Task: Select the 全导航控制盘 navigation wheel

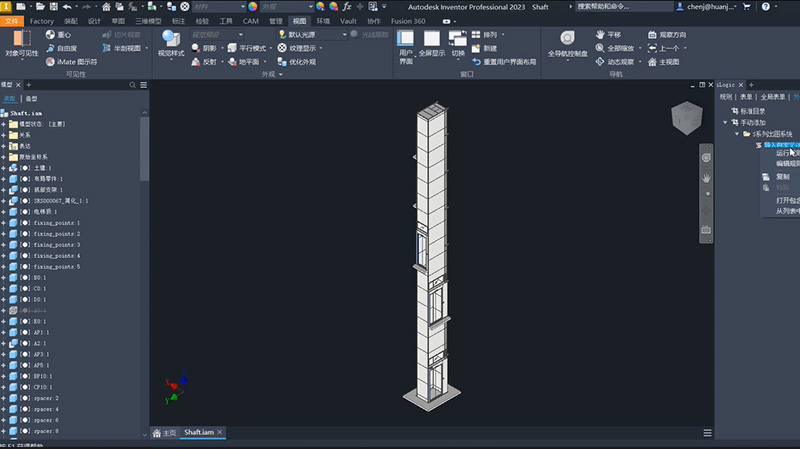Action: point(566,40)
